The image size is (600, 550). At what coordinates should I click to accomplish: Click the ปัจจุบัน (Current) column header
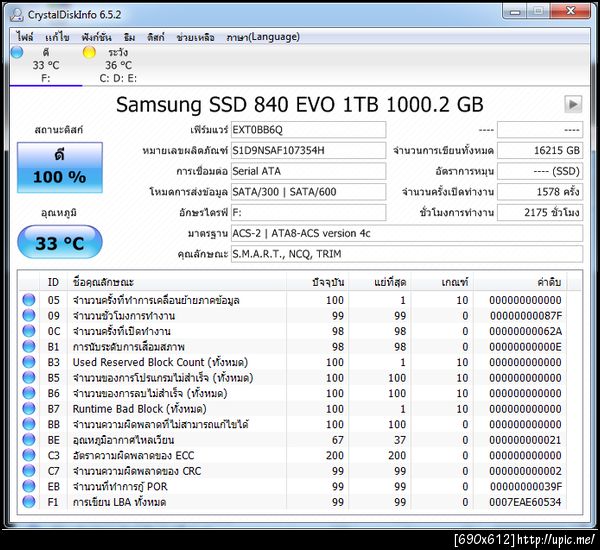click(x=317, y=282)
